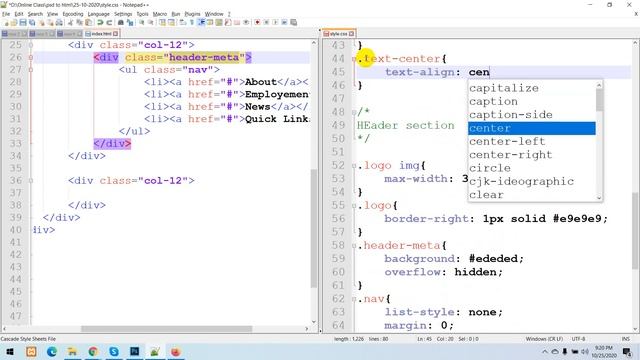Image resolution: width=640 pixels, height=360 pixels.
Task: Click the Zoom Out toolbar icon
Action: point(151,22)
